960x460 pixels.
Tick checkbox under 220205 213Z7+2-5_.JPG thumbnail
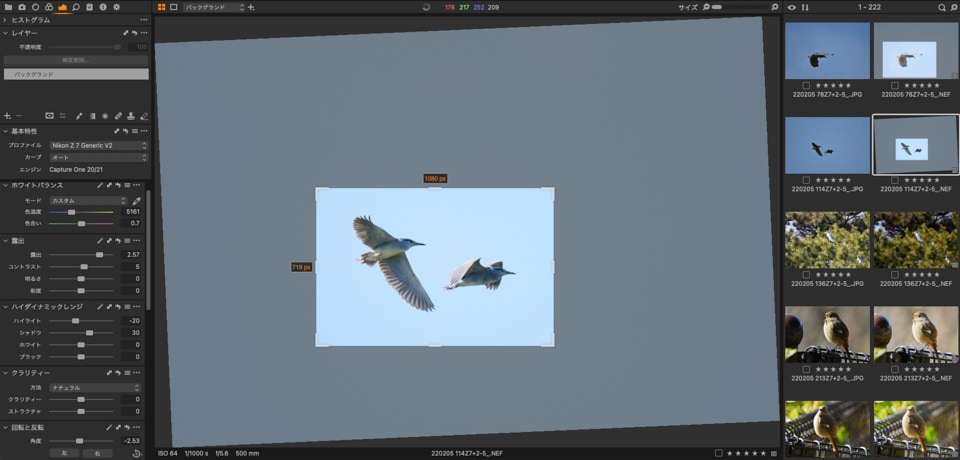(x=806, y=369)
